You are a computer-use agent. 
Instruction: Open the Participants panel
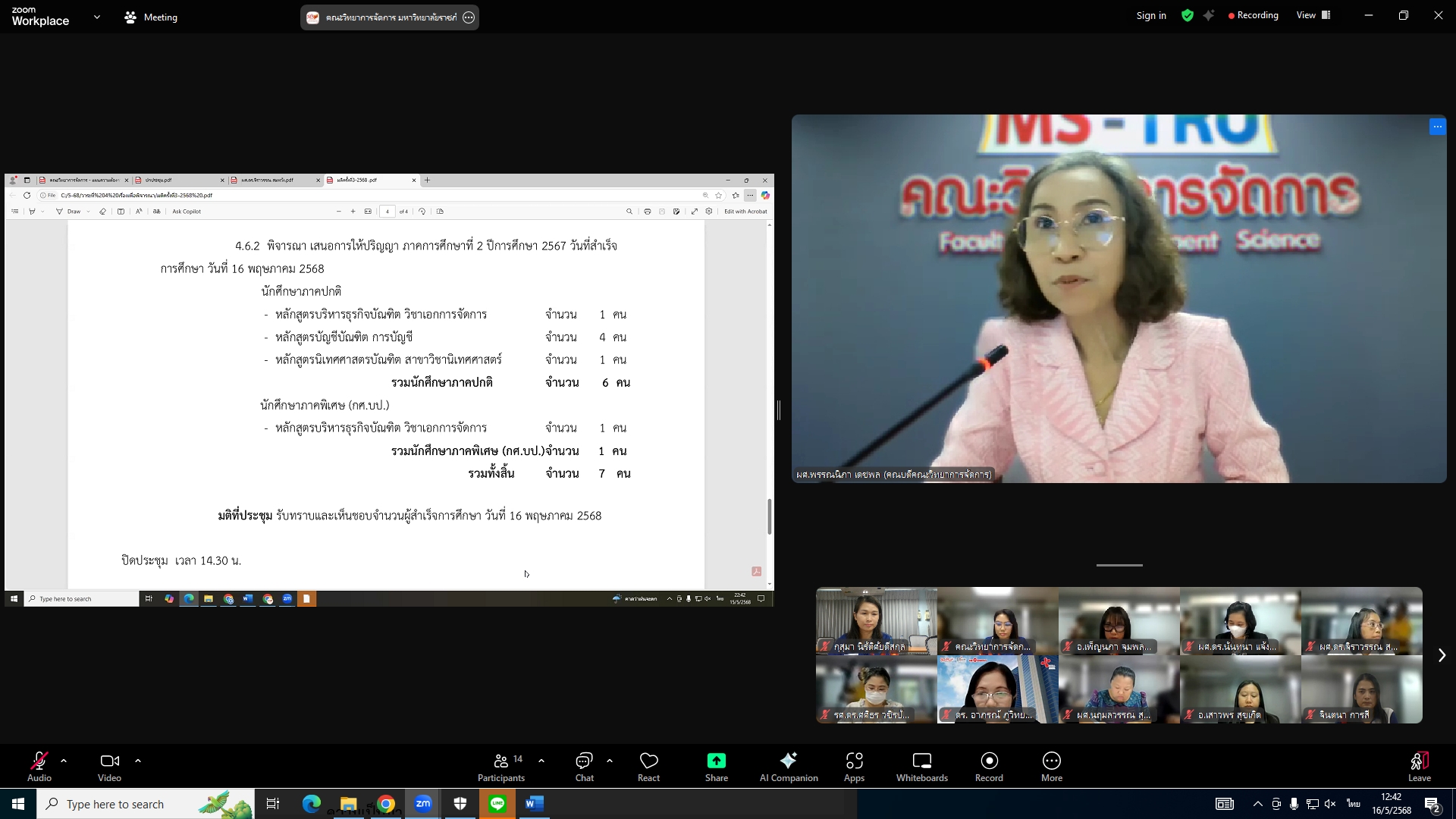click(x=500, y=766)
